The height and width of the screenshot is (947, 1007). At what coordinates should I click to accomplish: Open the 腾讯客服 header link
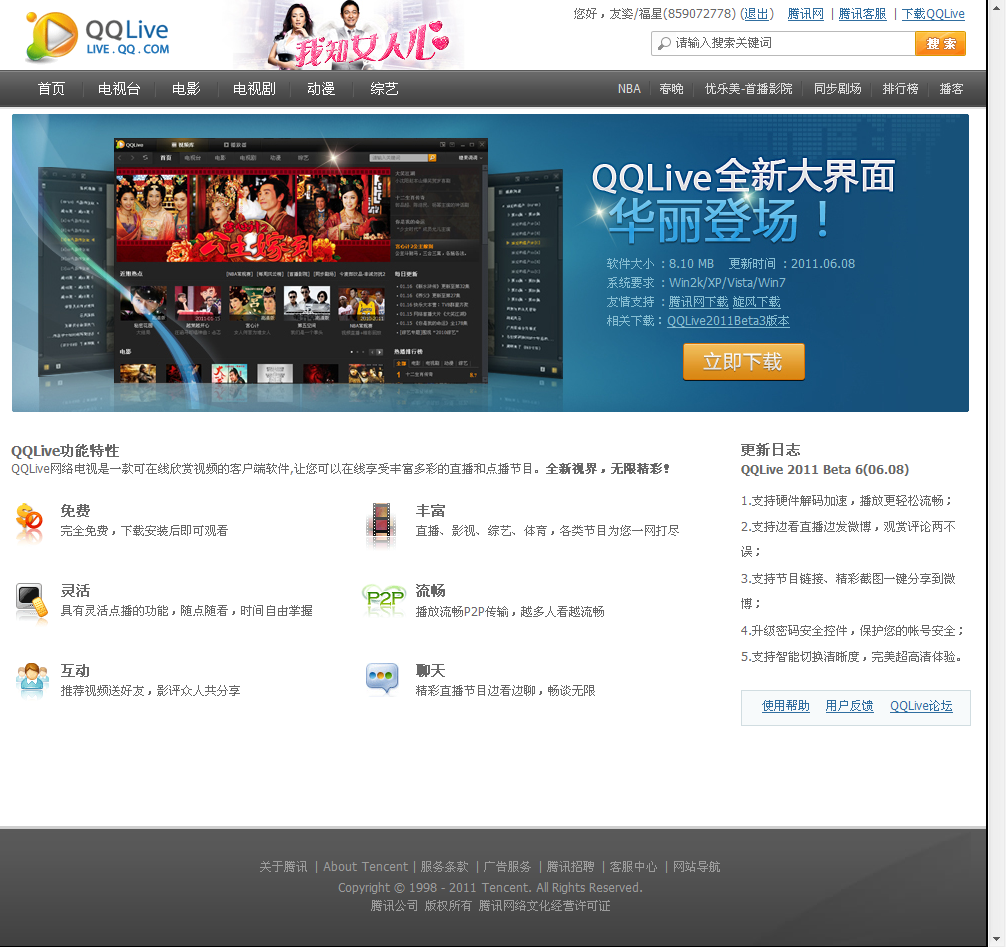click(x=863, y=13)
